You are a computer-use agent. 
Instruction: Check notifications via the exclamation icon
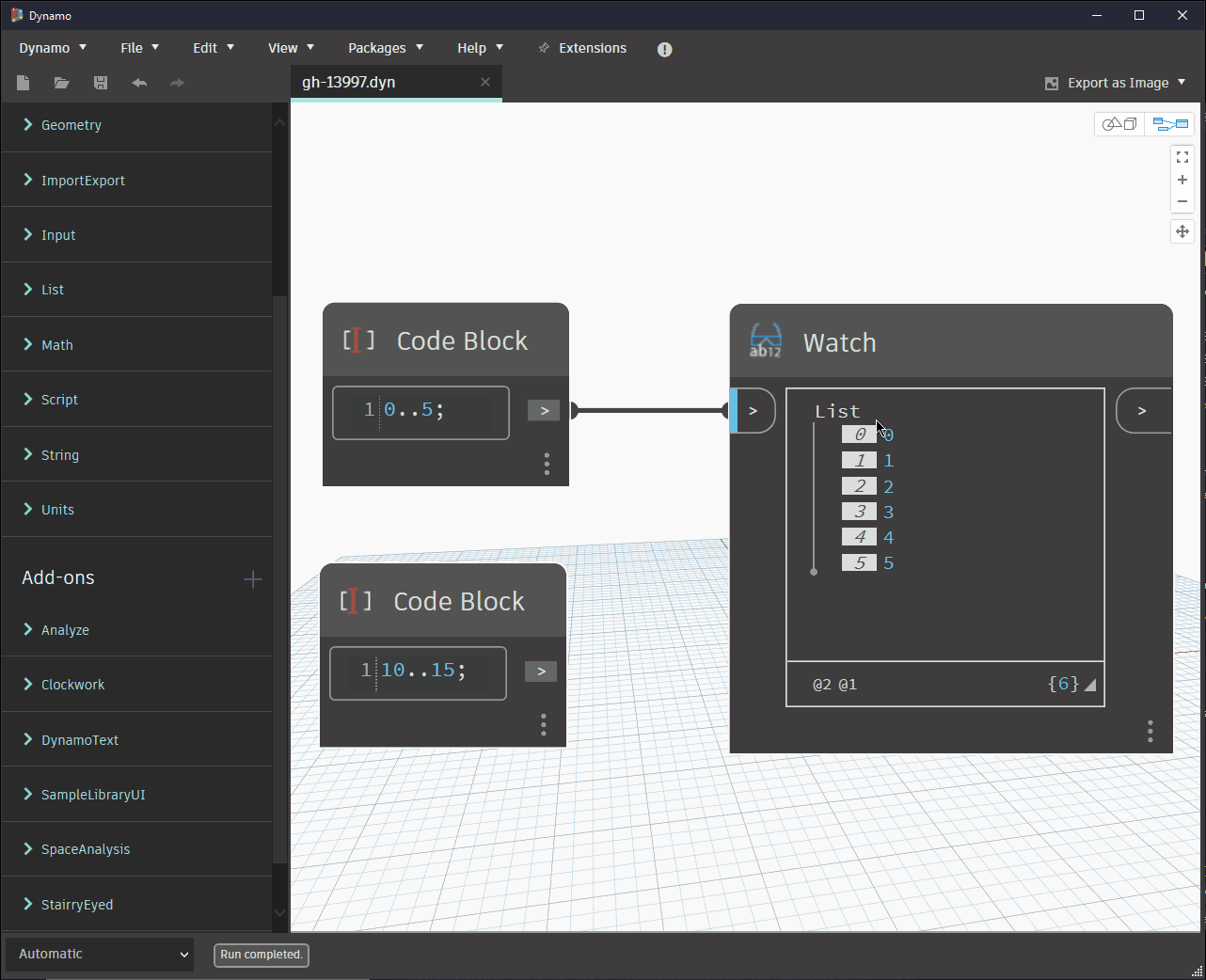664,49
